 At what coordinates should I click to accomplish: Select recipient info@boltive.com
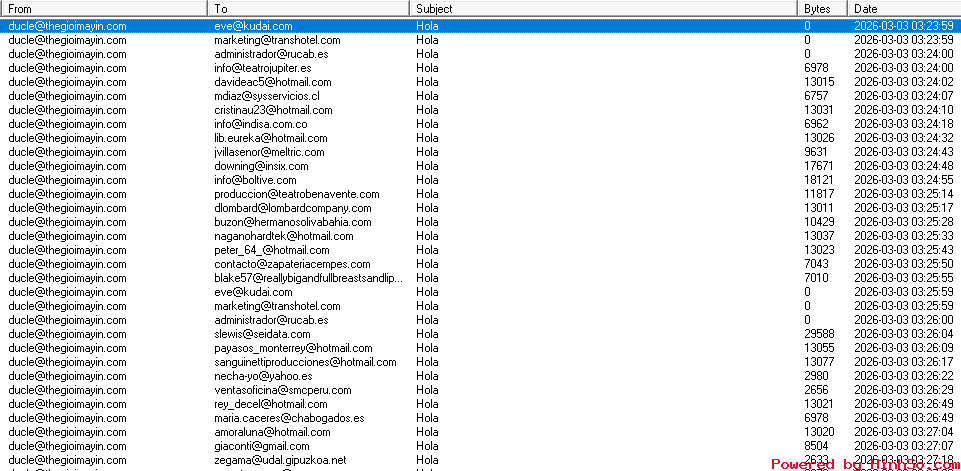click(x=255, y=180)
